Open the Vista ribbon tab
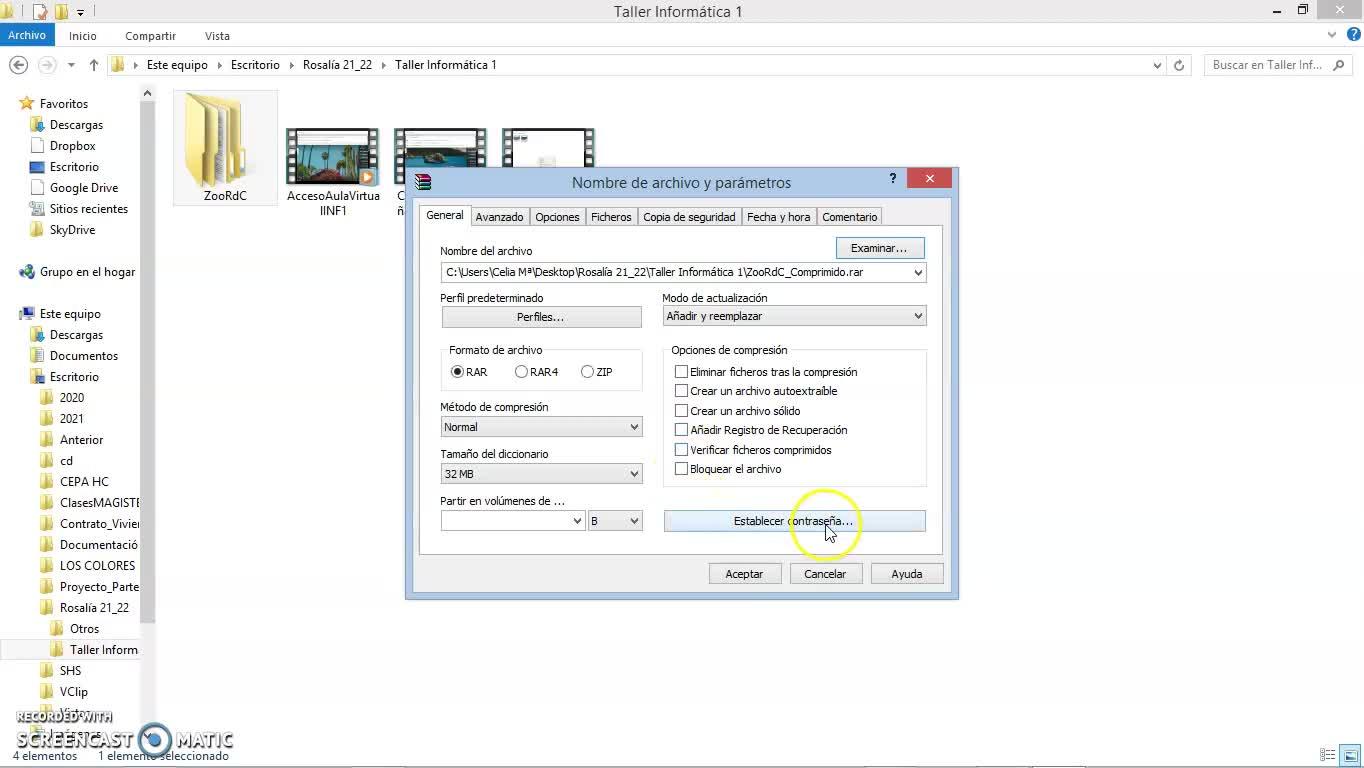The height and width of the screenshot is (768, 1364). pos(217,35)
